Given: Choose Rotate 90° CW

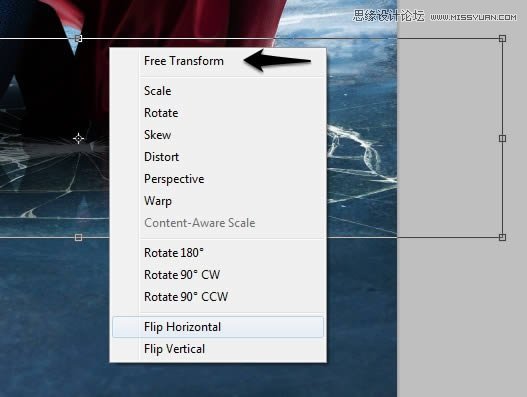Looking at the screenshot, I should (x=218, y=275).
